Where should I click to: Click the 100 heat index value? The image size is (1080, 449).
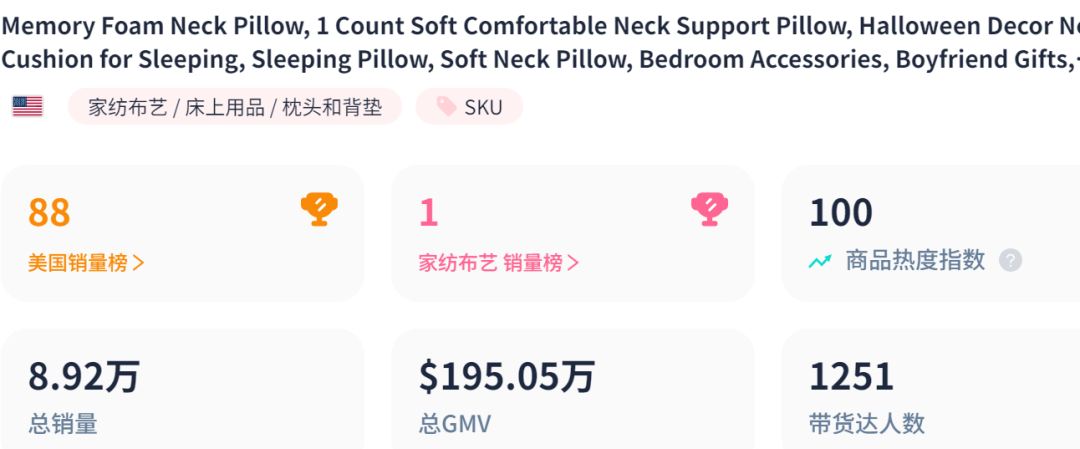click(841, 212)
